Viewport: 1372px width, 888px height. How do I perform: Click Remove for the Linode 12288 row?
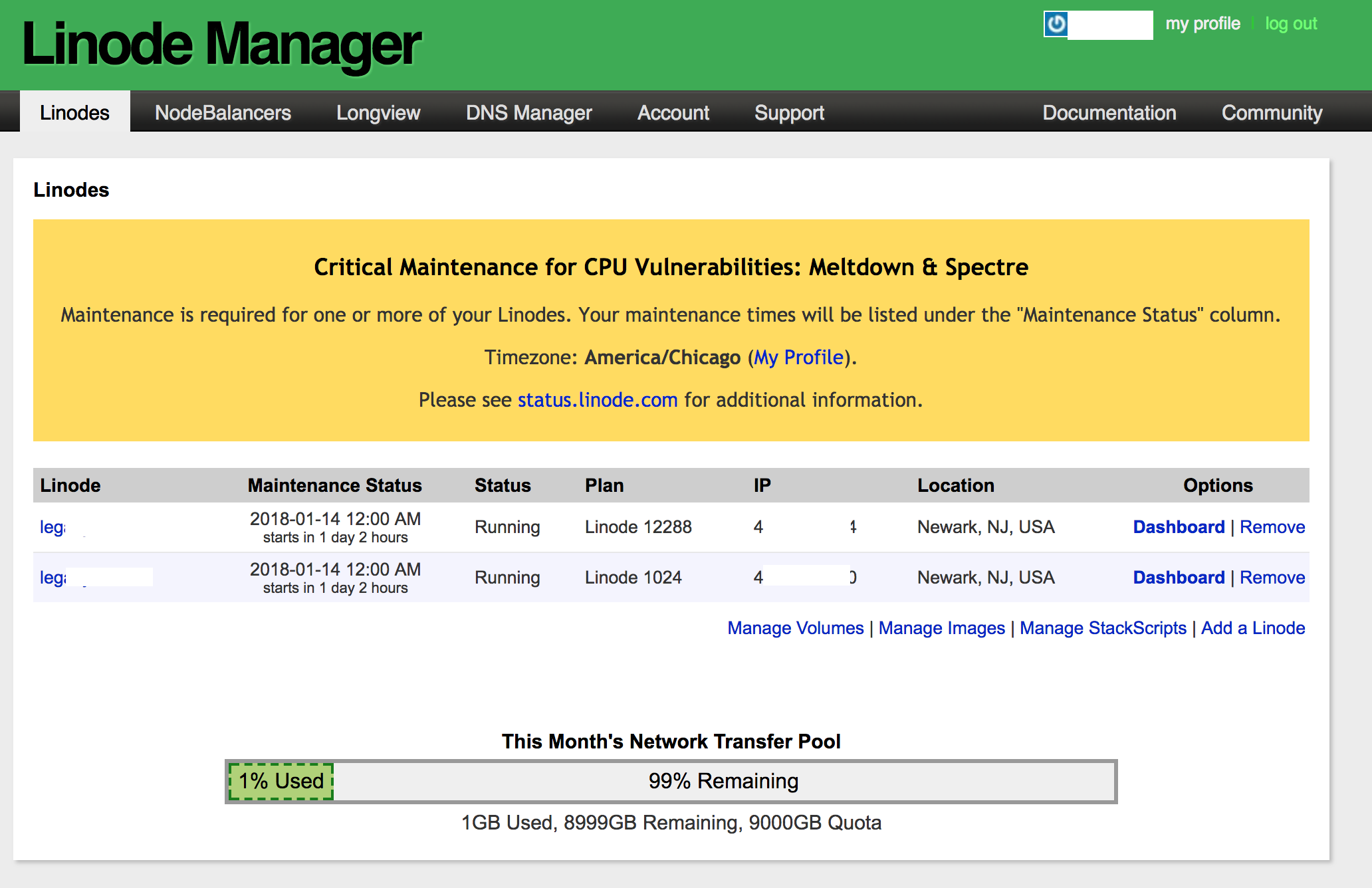pyautogui.click(x=1272, y=527)
